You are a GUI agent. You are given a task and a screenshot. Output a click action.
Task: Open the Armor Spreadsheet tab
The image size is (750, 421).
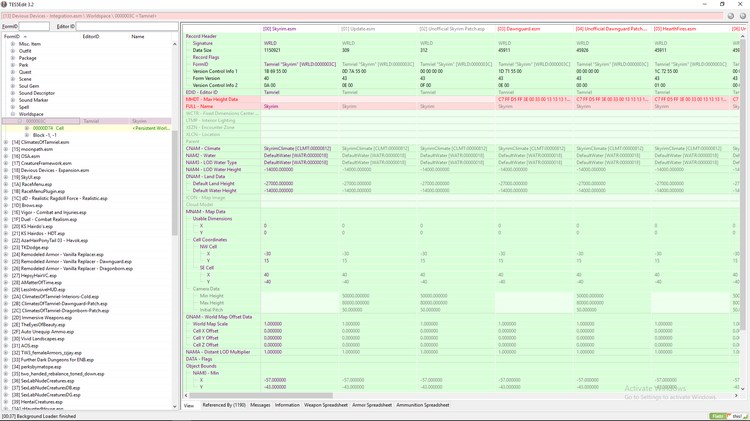[x=372, y=405]
